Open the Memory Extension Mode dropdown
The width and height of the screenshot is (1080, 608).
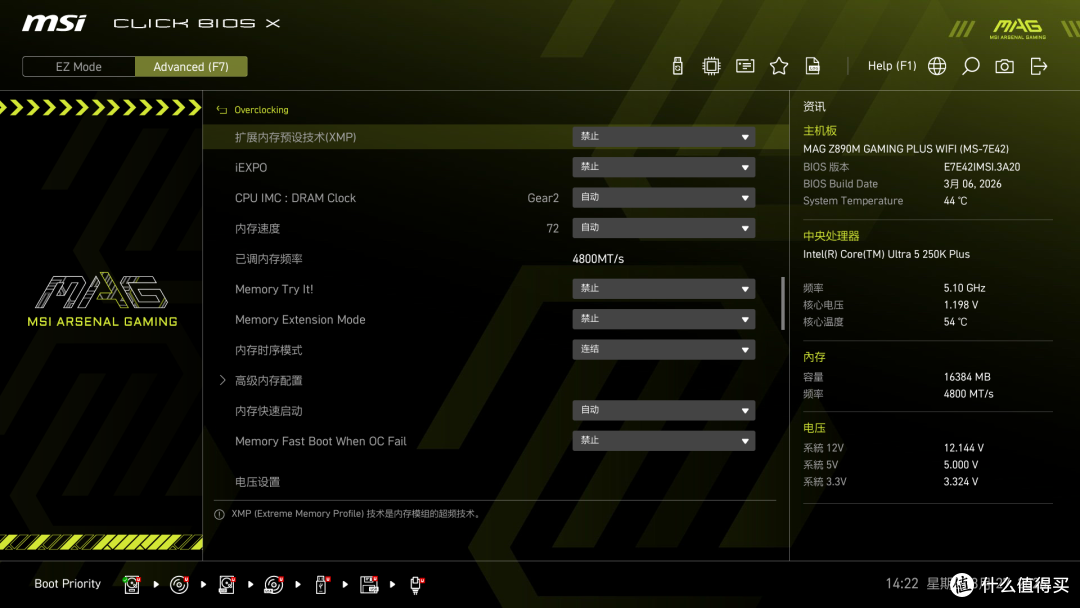(x=663, y=319)
